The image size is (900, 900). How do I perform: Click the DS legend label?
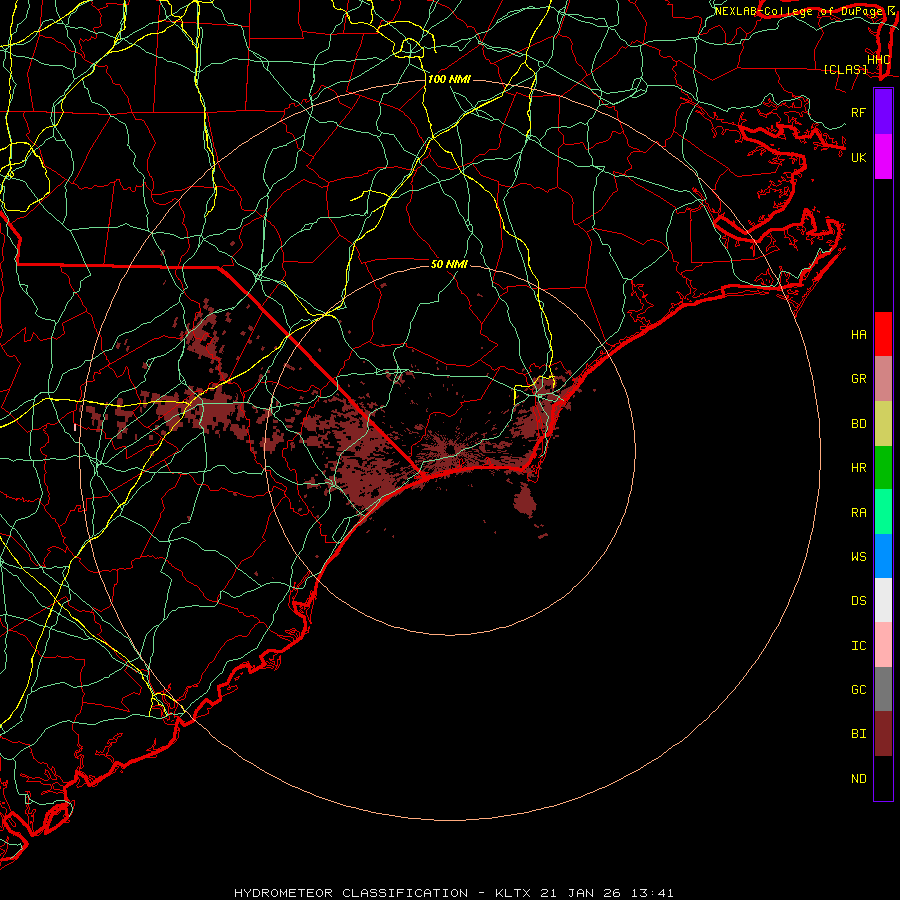[859, 601]
